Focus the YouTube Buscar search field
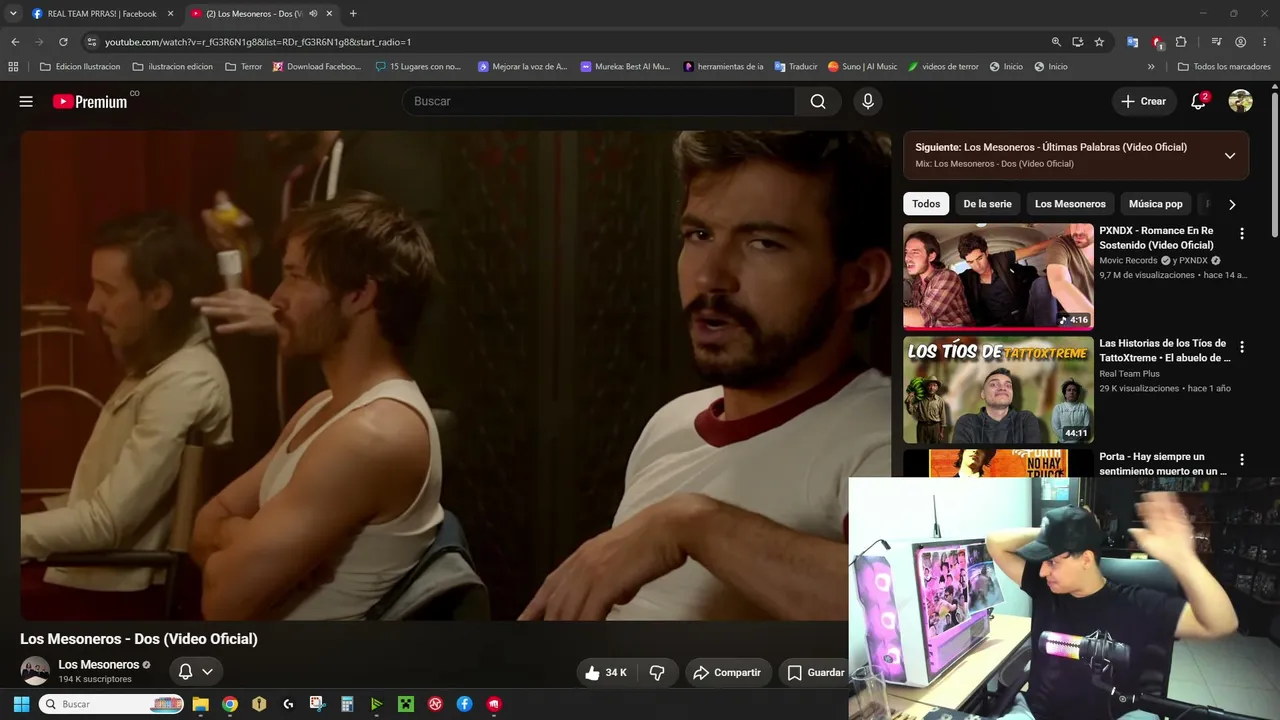 pyautogui.click(x=599, y=101)
